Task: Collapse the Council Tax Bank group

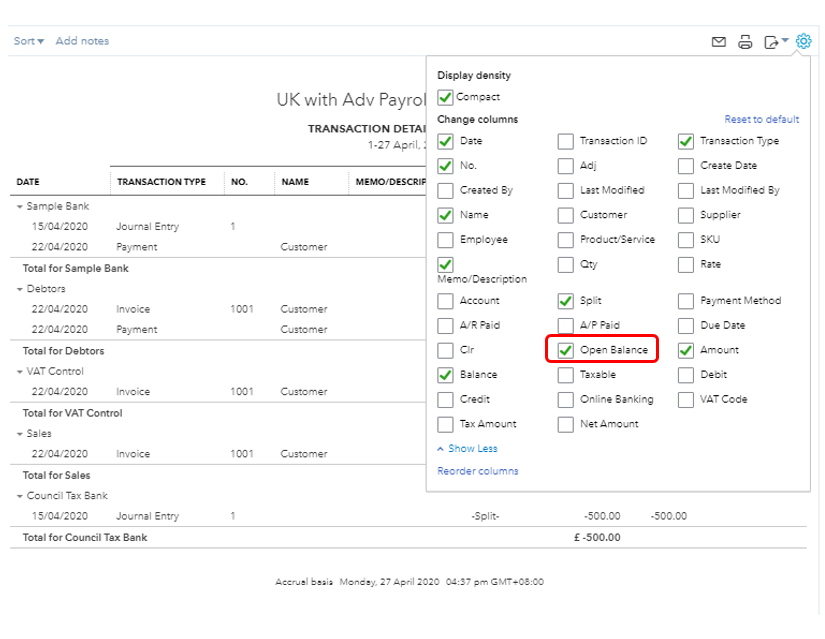Action: click(x=19, y=496)
